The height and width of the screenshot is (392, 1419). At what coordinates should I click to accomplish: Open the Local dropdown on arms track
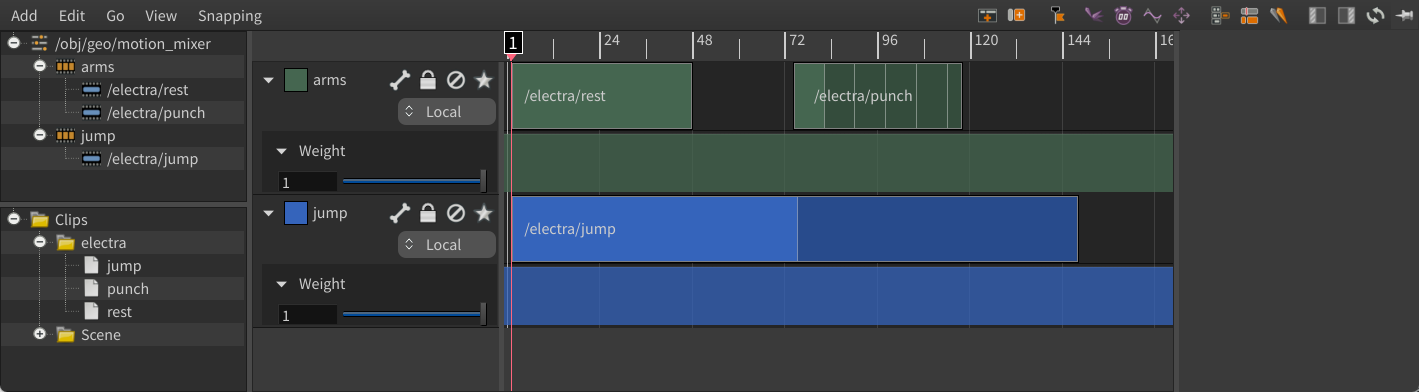pyautogui.click(x=447, y=112)
